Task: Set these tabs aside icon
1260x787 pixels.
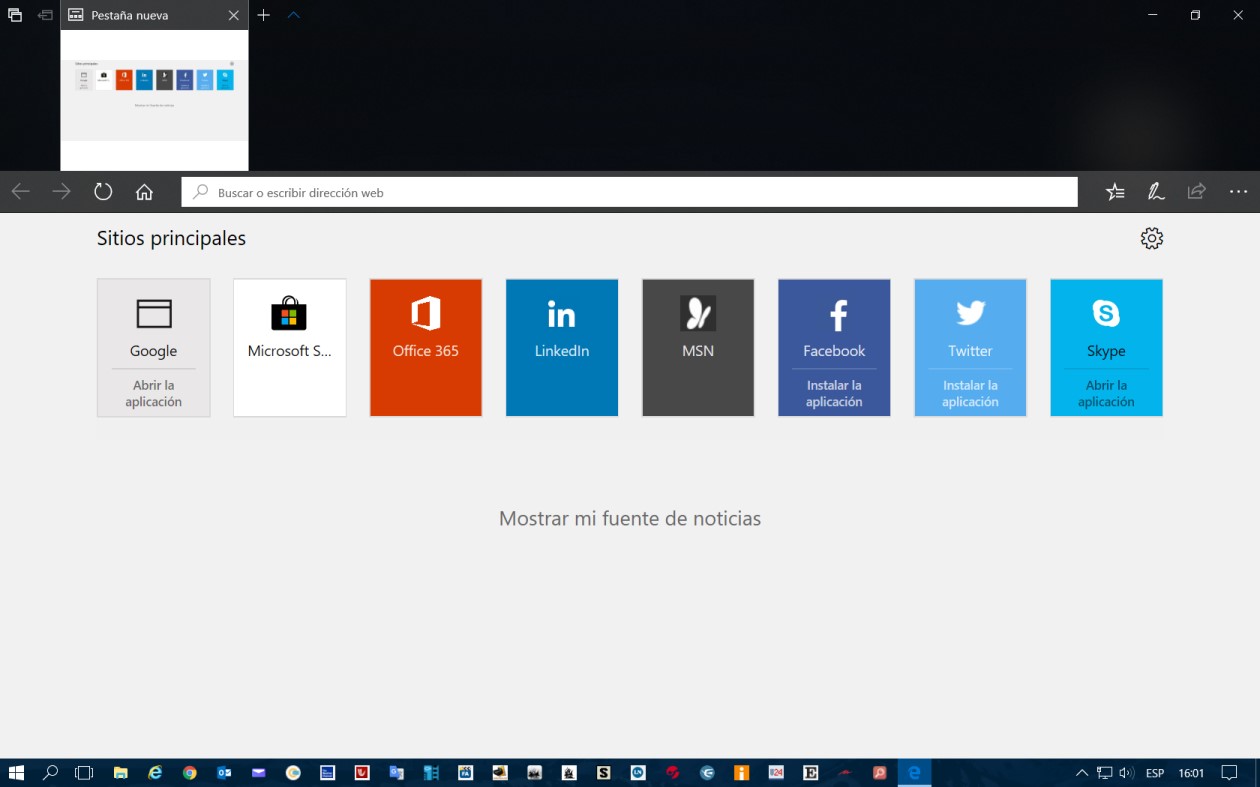Action: click(45, 15)
